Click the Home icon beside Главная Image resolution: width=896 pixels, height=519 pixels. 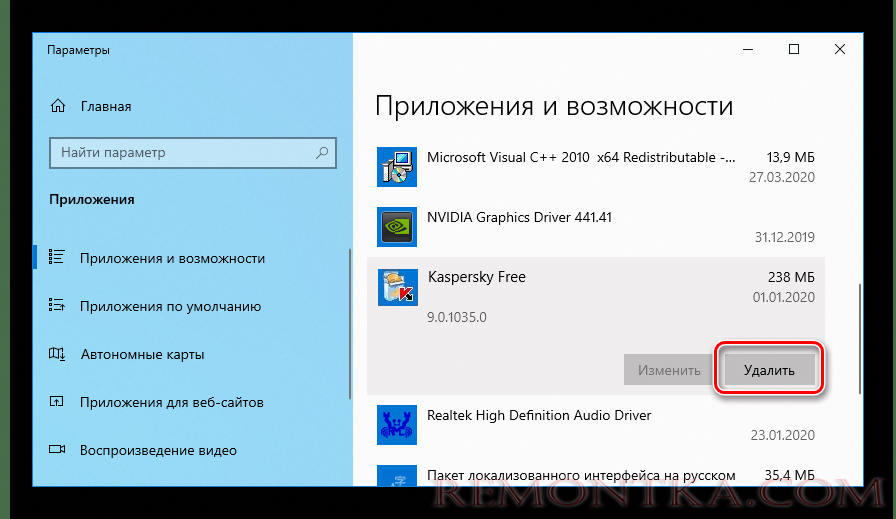tap(59, 106)
